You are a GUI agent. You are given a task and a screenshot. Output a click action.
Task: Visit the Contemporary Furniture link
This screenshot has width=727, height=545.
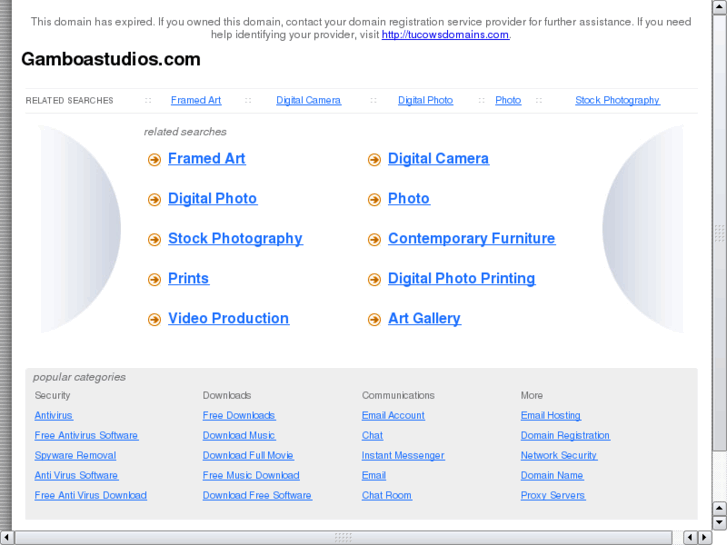(472, 238)
